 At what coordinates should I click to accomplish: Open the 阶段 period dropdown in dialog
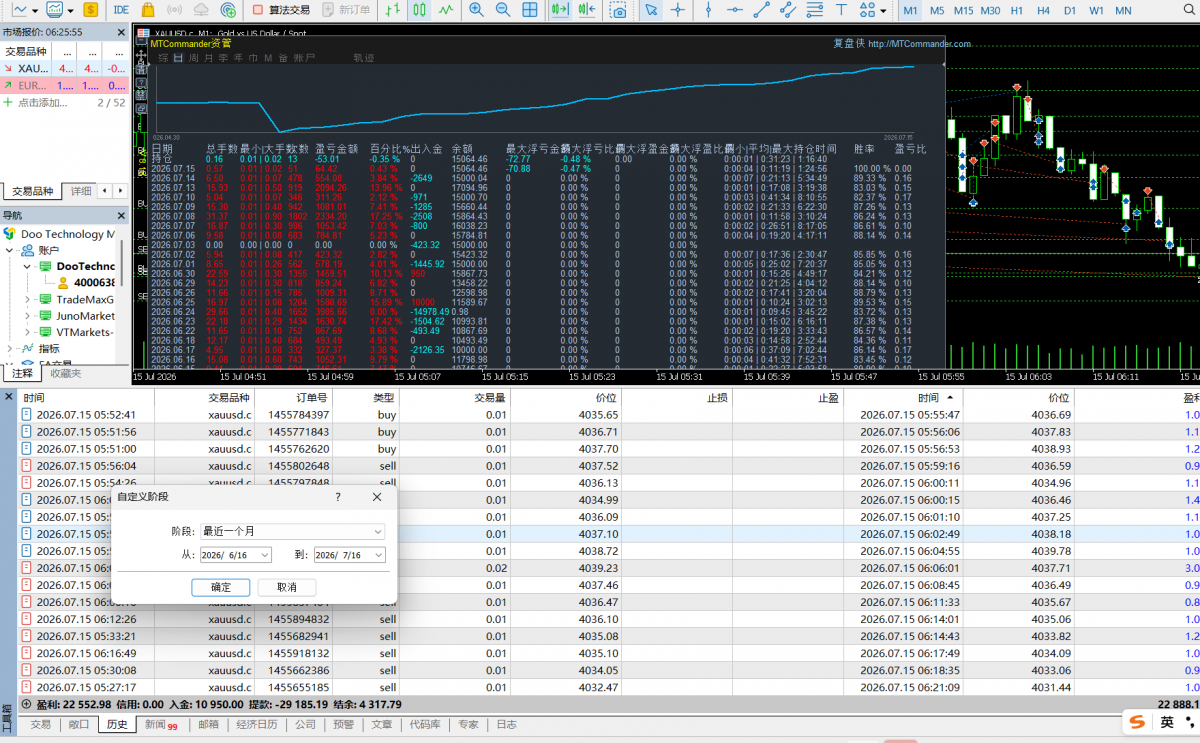pos(292,531)
